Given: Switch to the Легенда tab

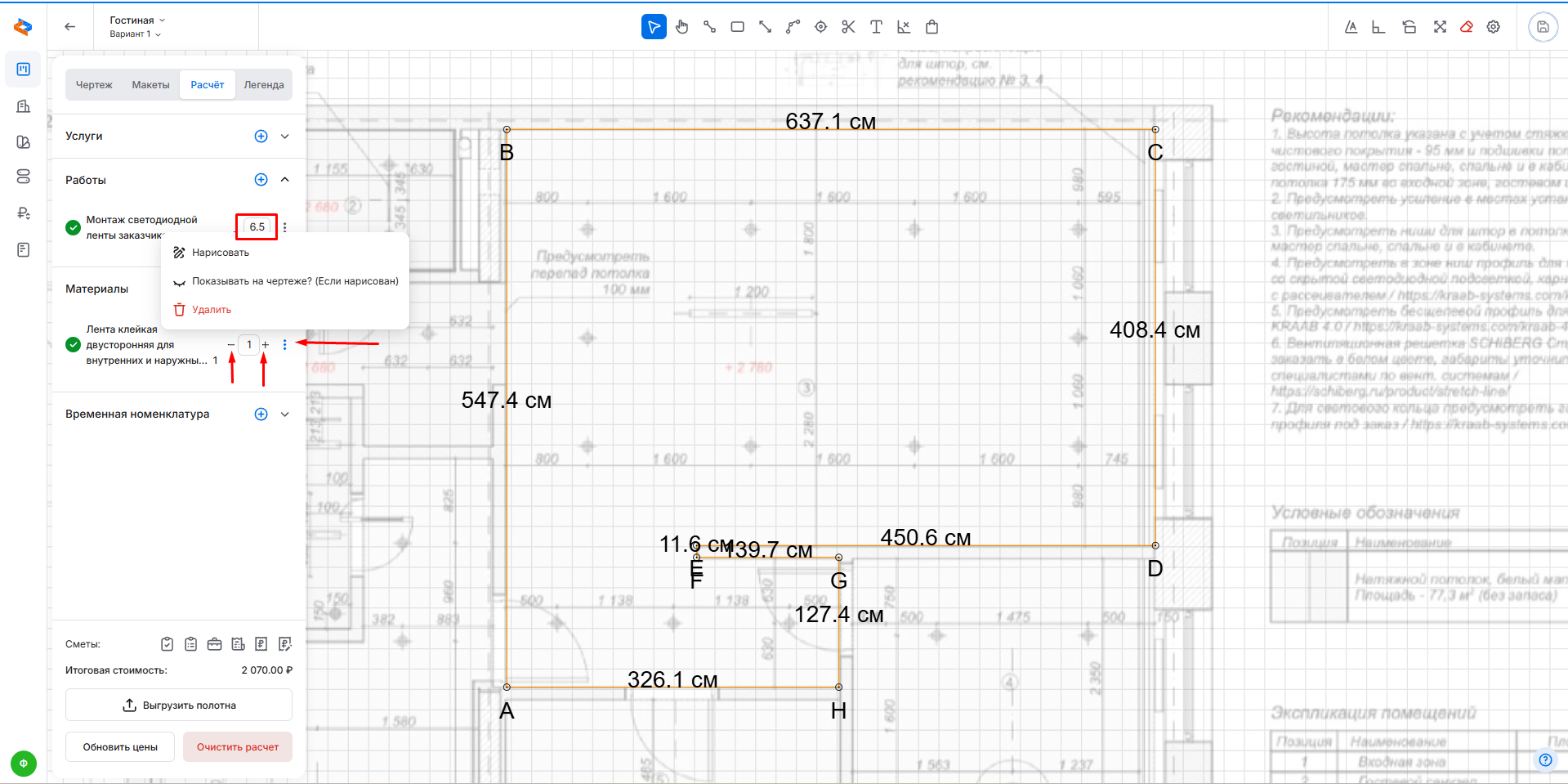Looking at the screenshot, I should pos(264,85).
